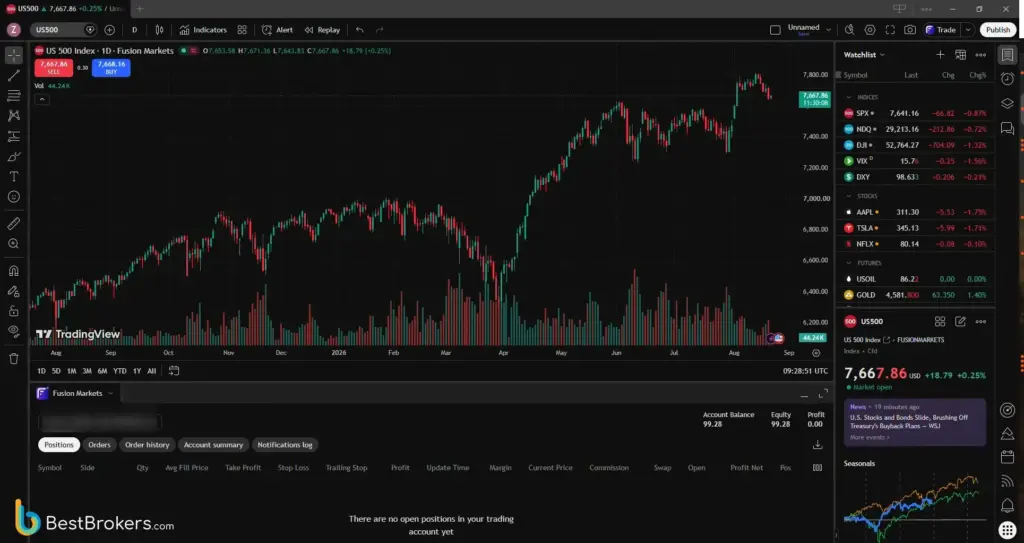The image size is (1024, 543).
Task: Switch to the Order history tab
Action: [147, 445]
